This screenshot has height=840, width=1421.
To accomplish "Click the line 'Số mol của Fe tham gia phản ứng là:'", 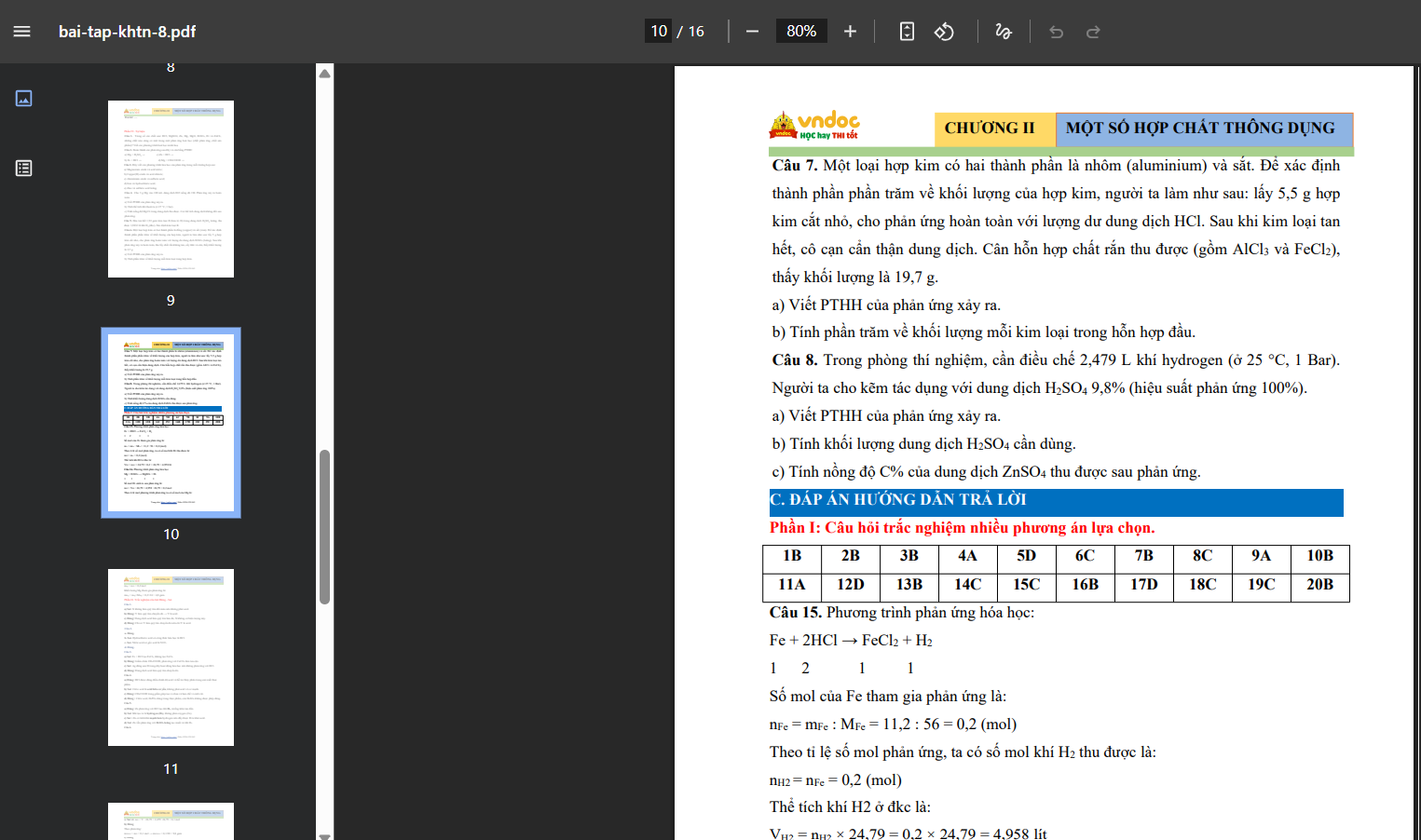I will pyautogui.click(x=888, y=697).
